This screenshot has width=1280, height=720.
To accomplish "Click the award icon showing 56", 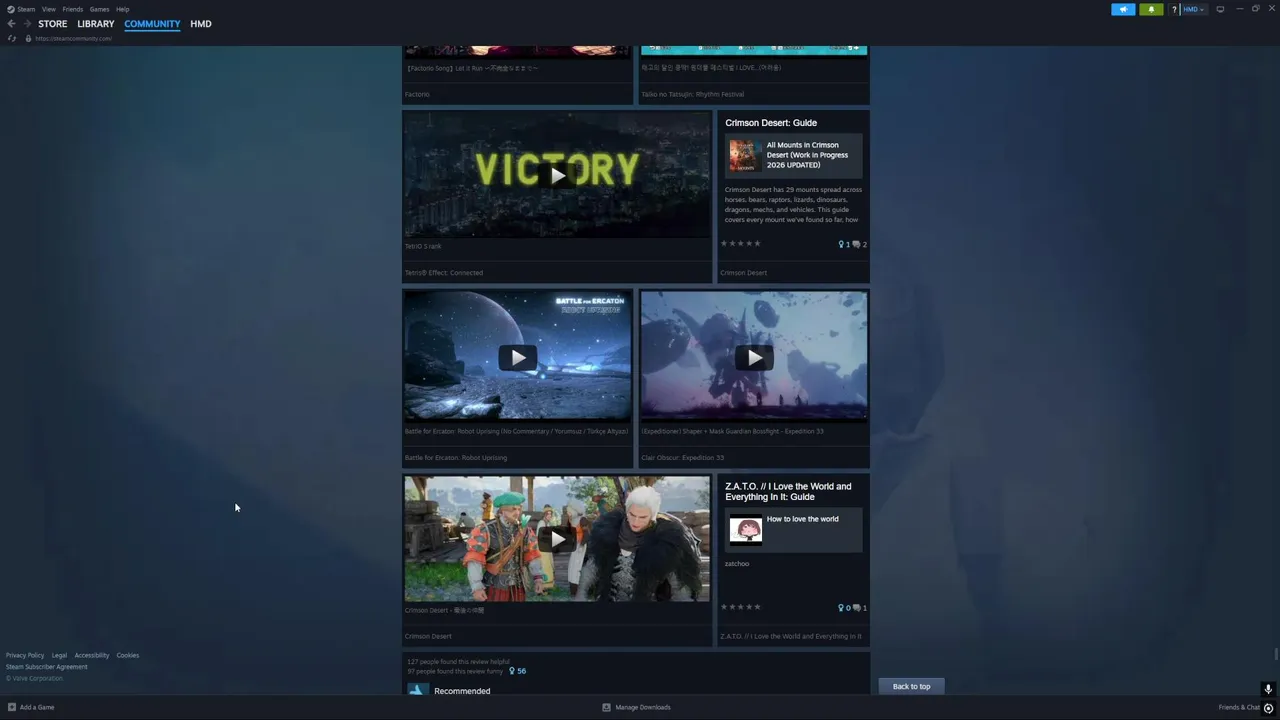I will 512,671.
